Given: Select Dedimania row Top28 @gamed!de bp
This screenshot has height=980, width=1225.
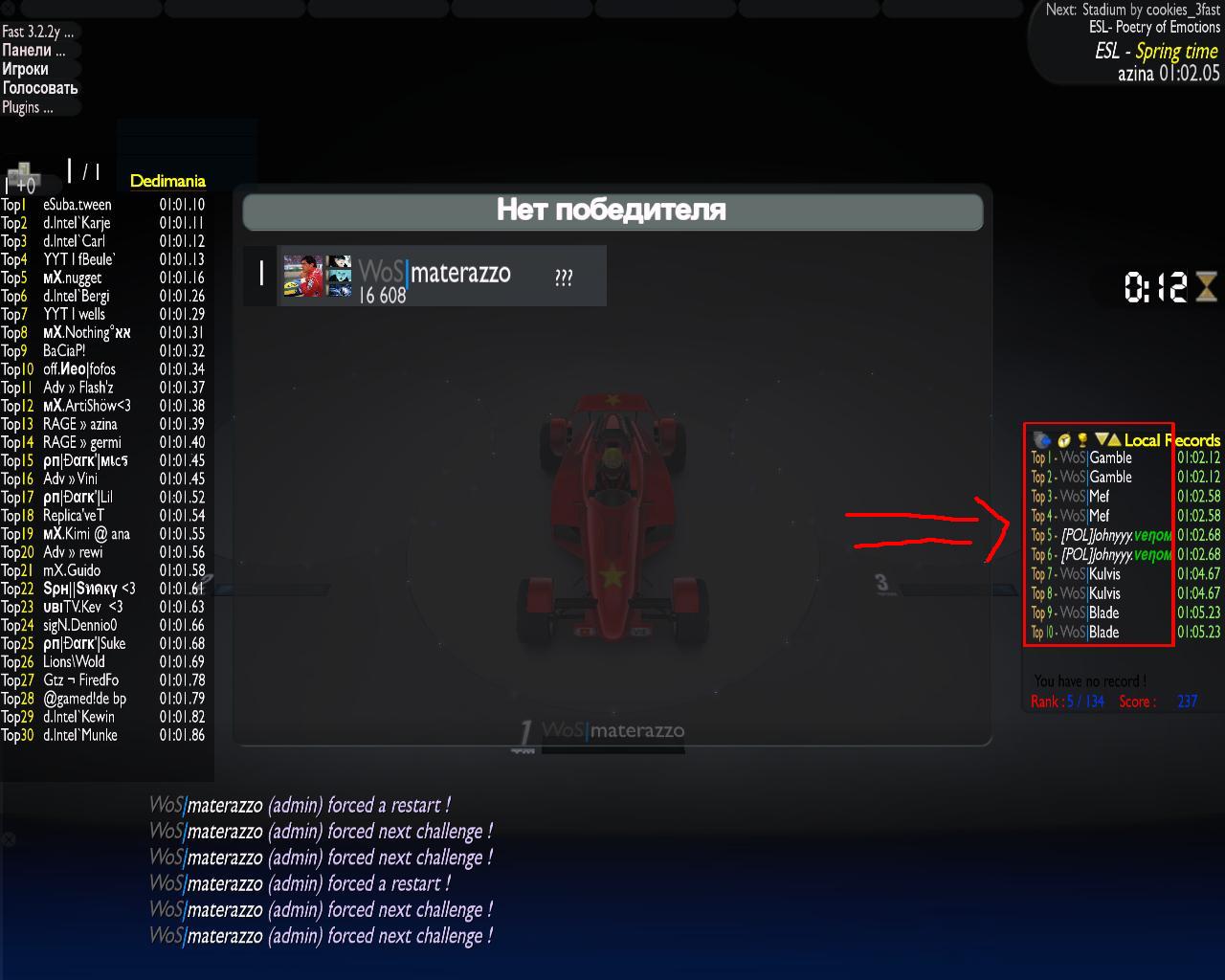Looking at the screenshot, I should click(x=103, y=699).
